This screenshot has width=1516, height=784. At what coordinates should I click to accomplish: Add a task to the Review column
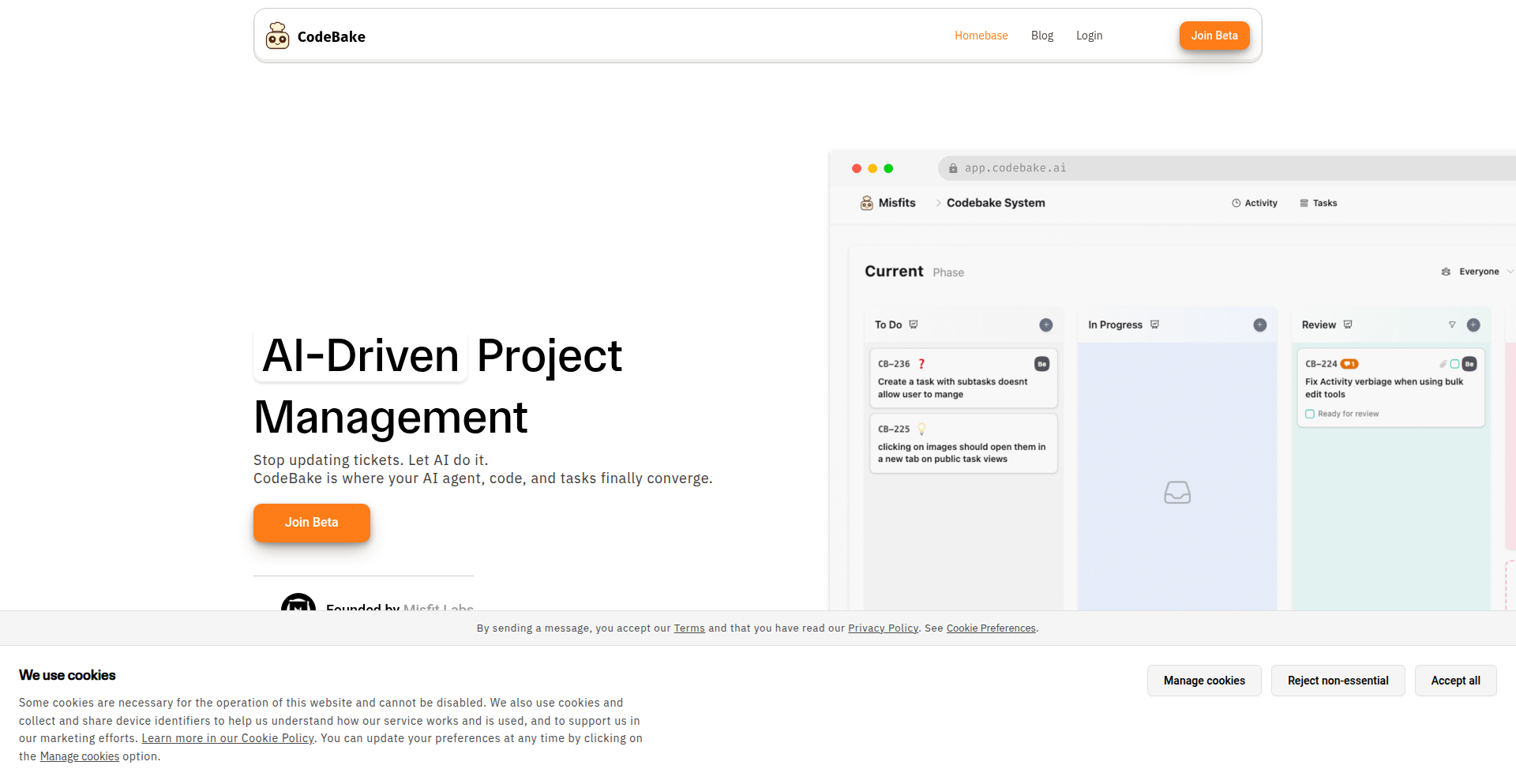tap(1473, 325)
